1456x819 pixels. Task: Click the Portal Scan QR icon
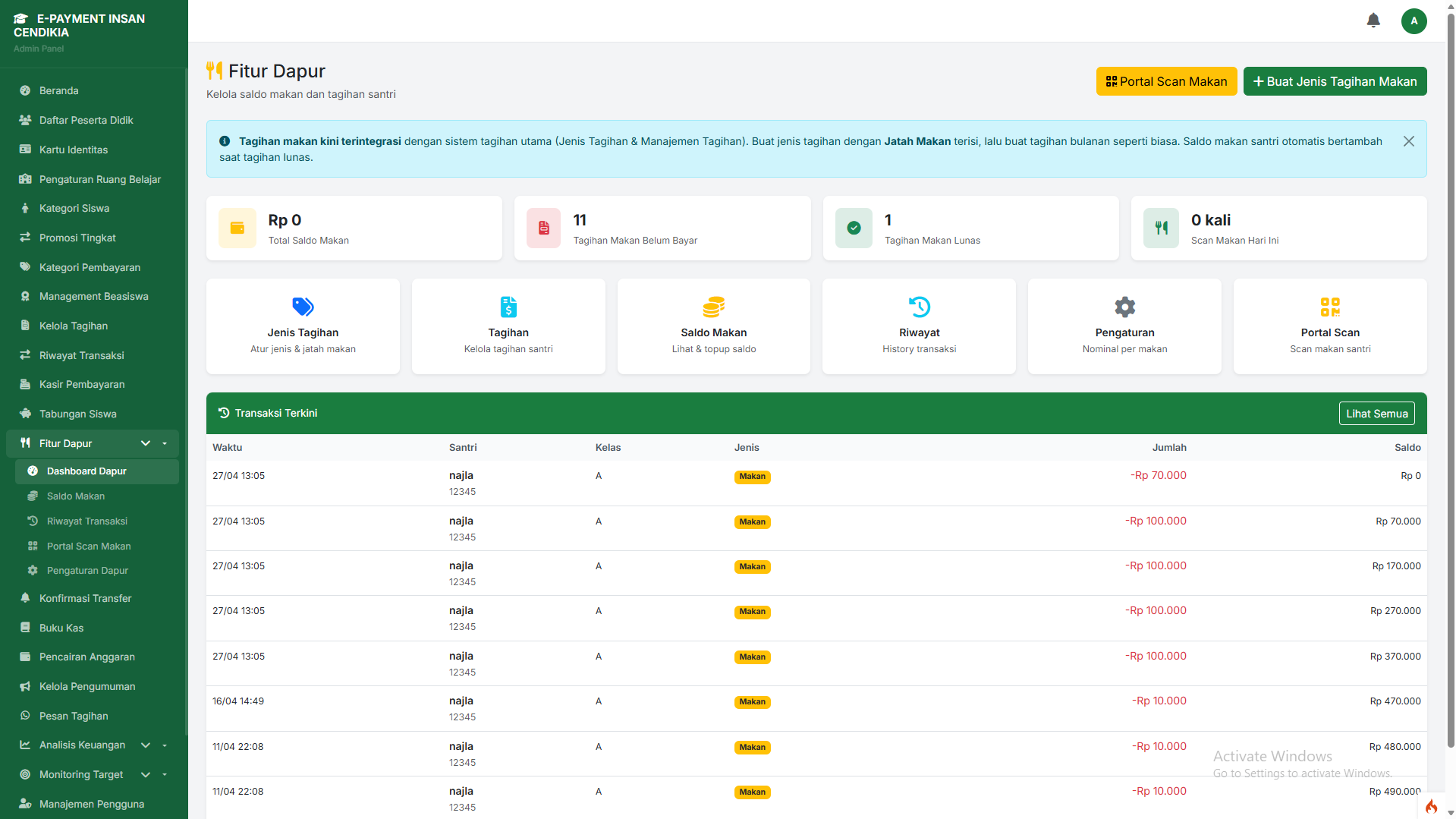(x=1330, y=307)
